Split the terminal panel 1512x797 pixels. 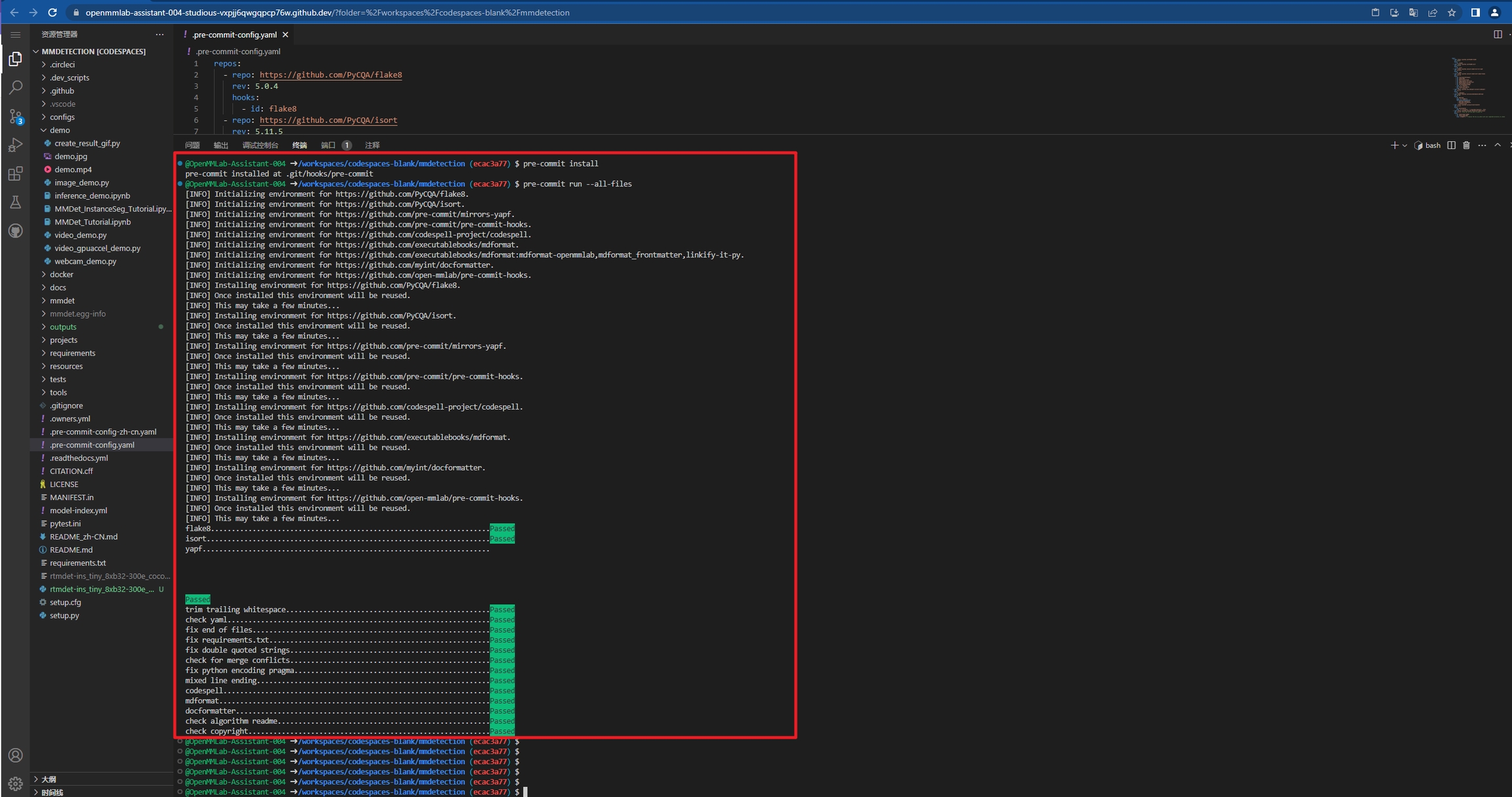tap(1451, 145)
